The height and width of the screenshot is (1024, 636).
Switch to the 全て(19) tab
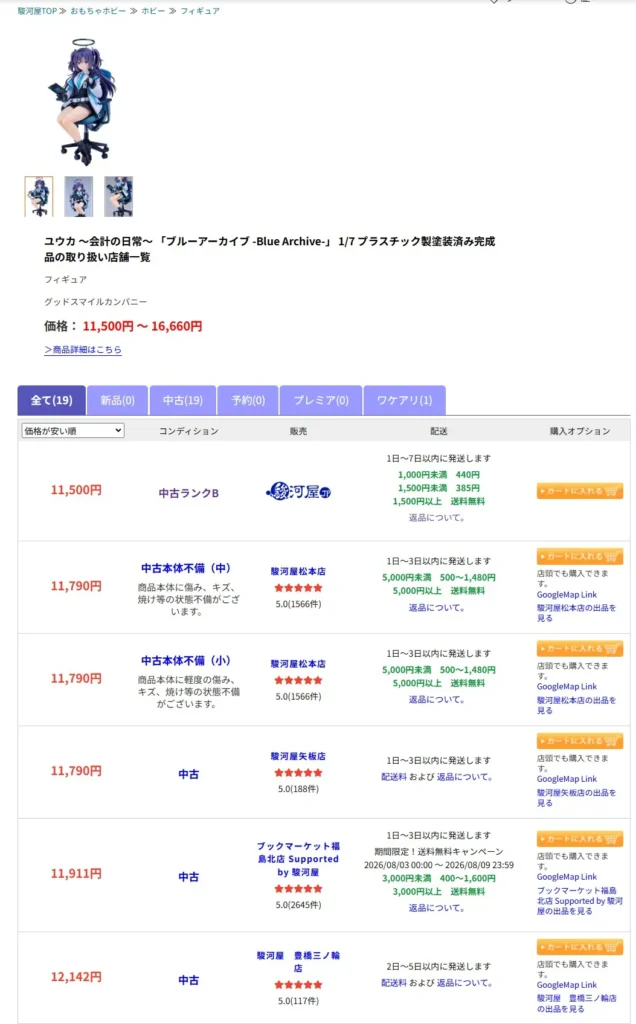click(x=52, y=400)
